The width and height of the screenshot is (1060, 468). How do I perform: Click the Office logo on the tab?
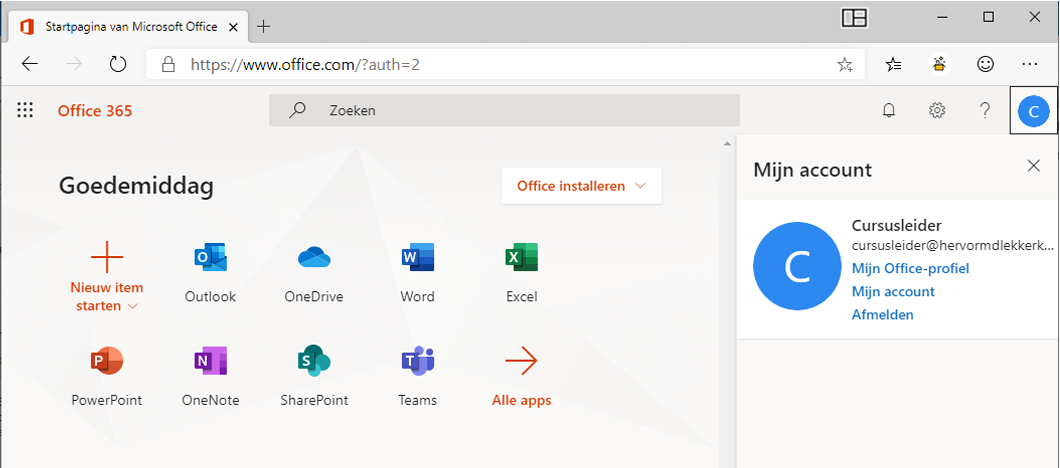click(x=27, y=27)
